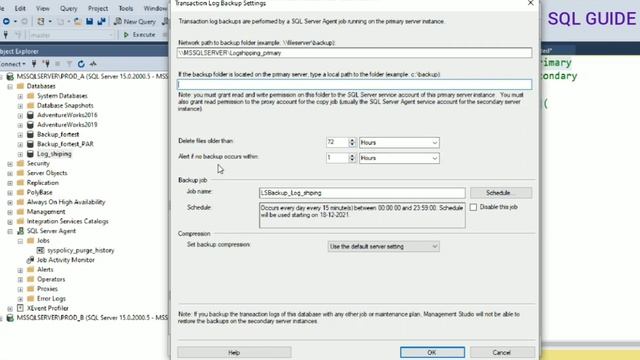Click the local path to backup folder field
The image size is (640, 360).
pyautogui.click(x=354, y=84)
